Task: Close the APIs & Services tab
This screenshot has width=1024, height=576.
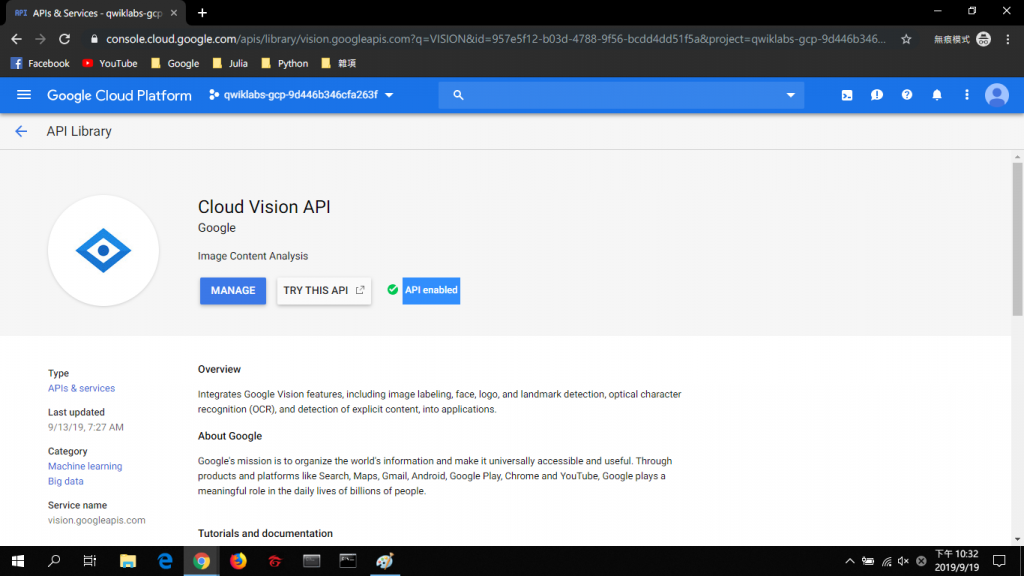Action: pyautogui.click(x=174, y=13)
